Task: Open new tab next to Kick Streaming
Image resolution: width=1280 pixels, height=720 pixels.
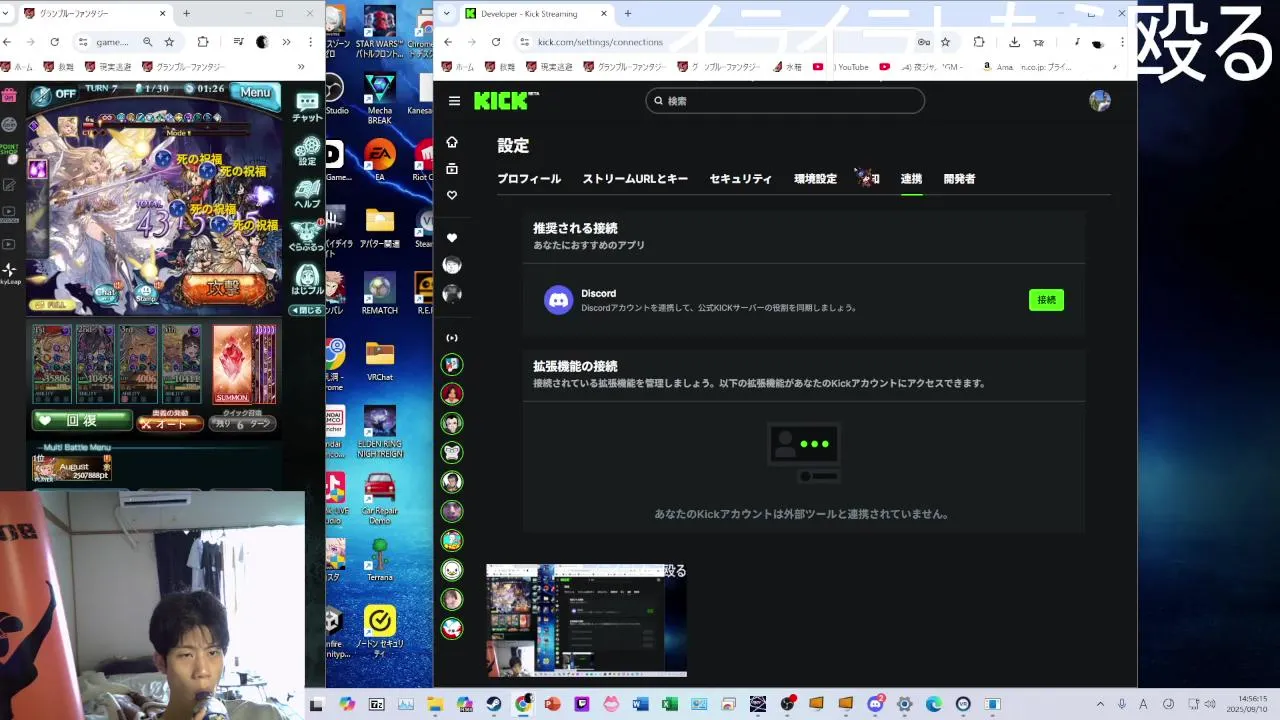Action: [628, 14]
